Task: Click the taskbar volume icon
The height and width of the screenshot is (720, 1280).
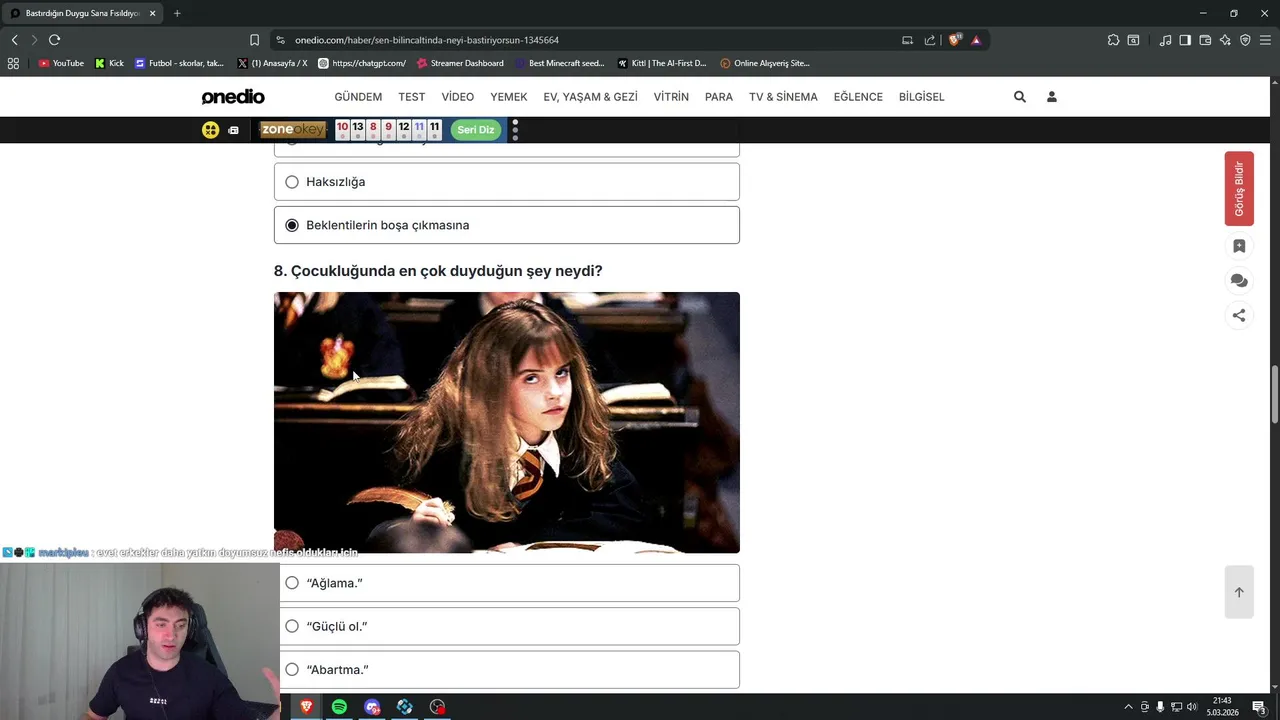Action: [x=1191, y=707]
